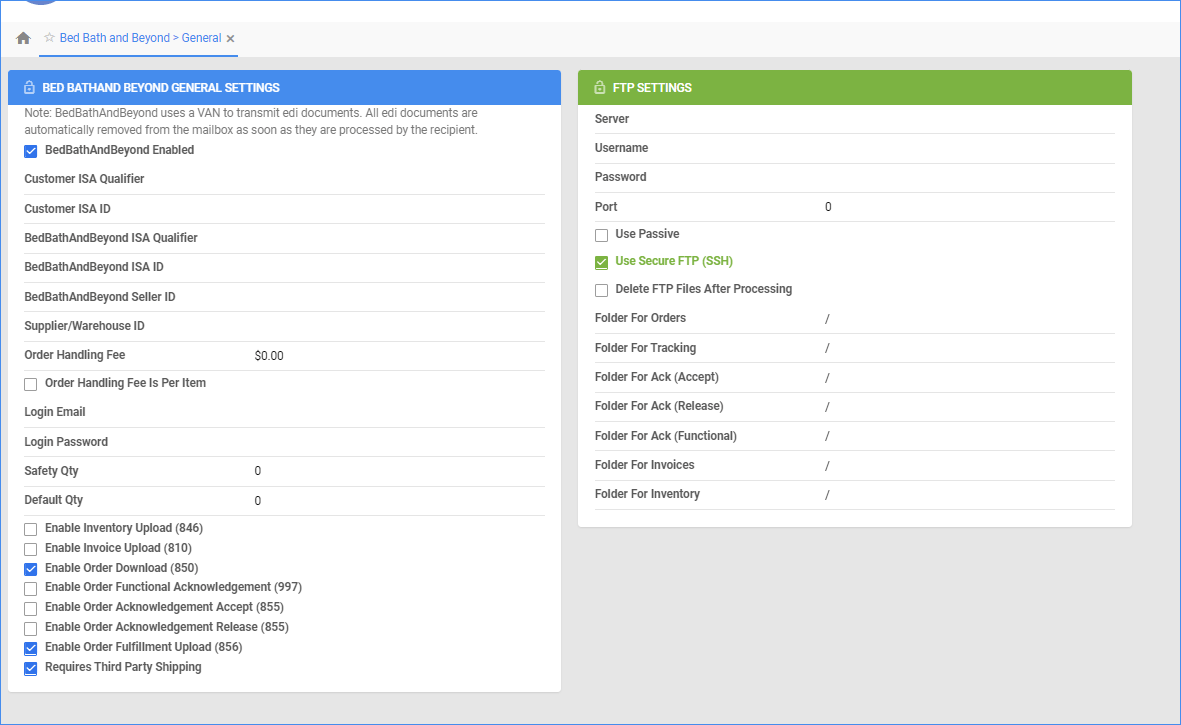Check Delete FTP Files After Processing

tap(601, 289)
